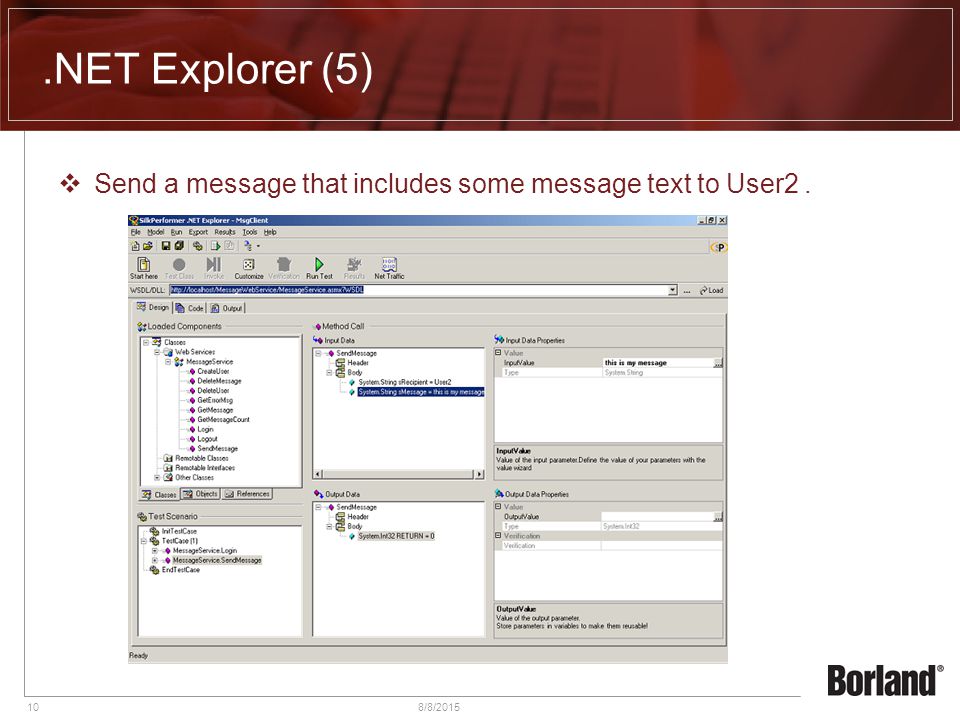960x720 pixels.
Task: Select InitTestCase in Test Scenario
Action: coord(179,531)
